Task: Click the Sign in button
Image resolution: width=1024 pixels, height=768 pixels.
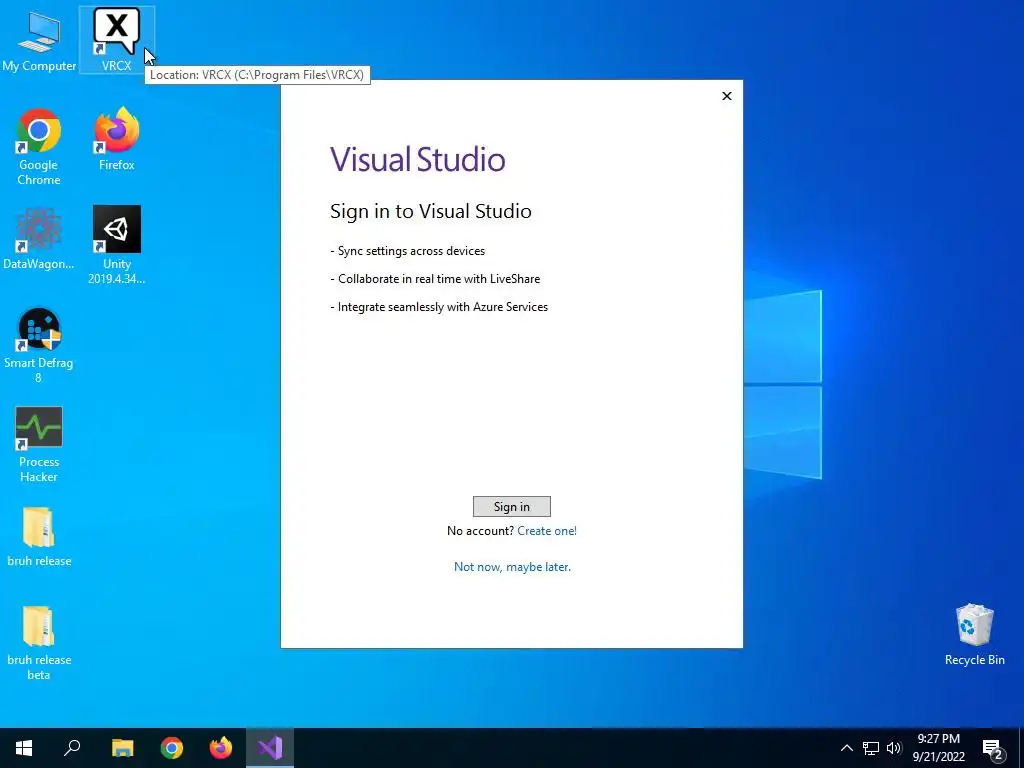Action: point(512,507)
